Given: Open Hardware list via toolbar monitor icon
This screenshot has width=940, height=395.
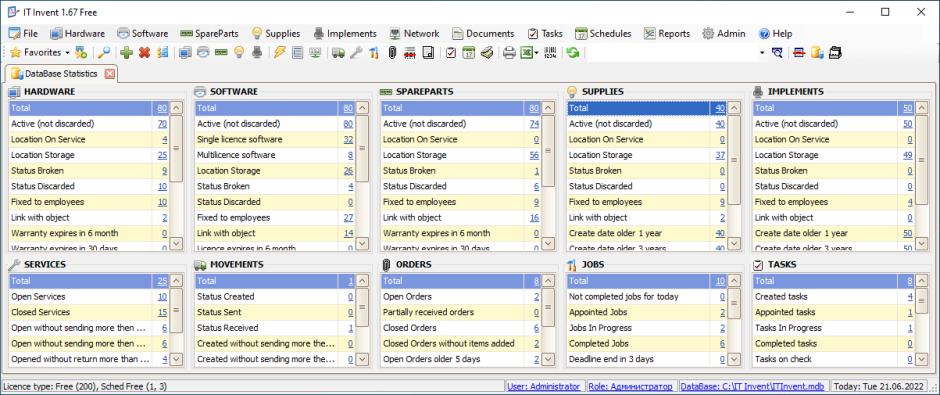Looking at the screenshot, I should 185,53.
